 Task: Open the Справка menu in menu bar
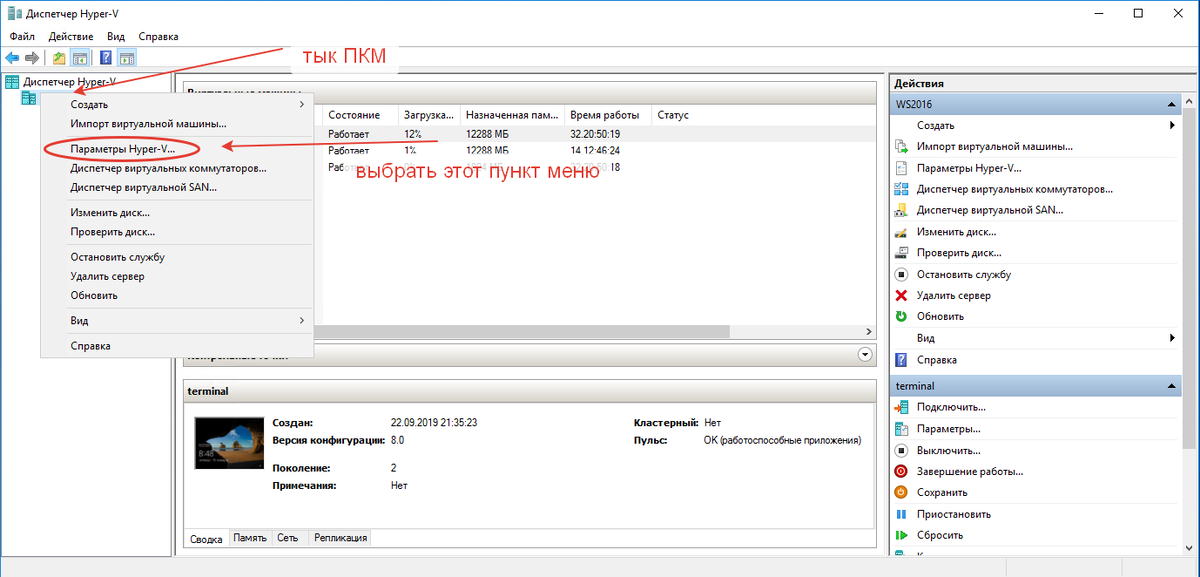(x=158, y=36)
